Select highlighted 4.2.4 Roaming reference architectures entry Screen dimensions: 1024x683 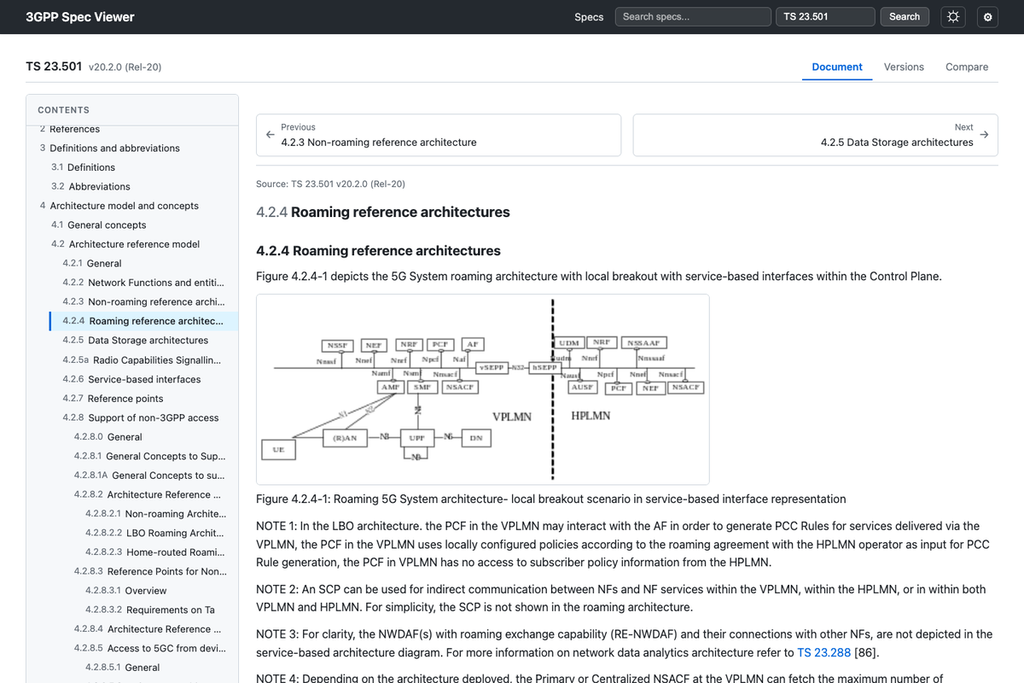tap(144, 321)
